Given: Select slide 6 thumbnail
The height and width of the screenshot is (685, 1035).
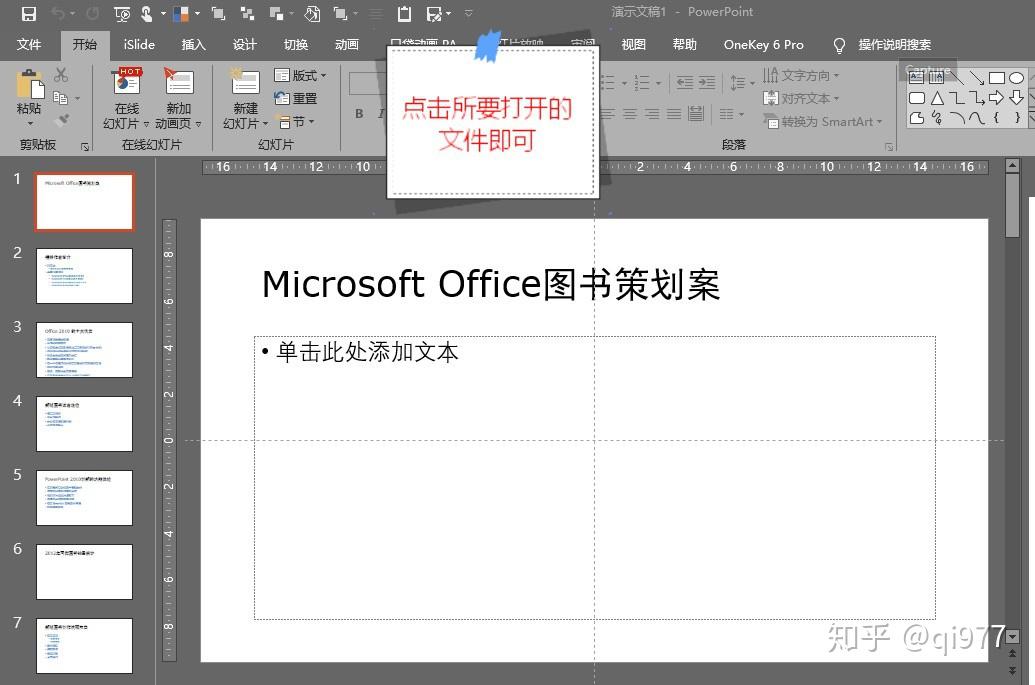Looking at the screenshot, I should pyautogui.click(x=84, y=571).
